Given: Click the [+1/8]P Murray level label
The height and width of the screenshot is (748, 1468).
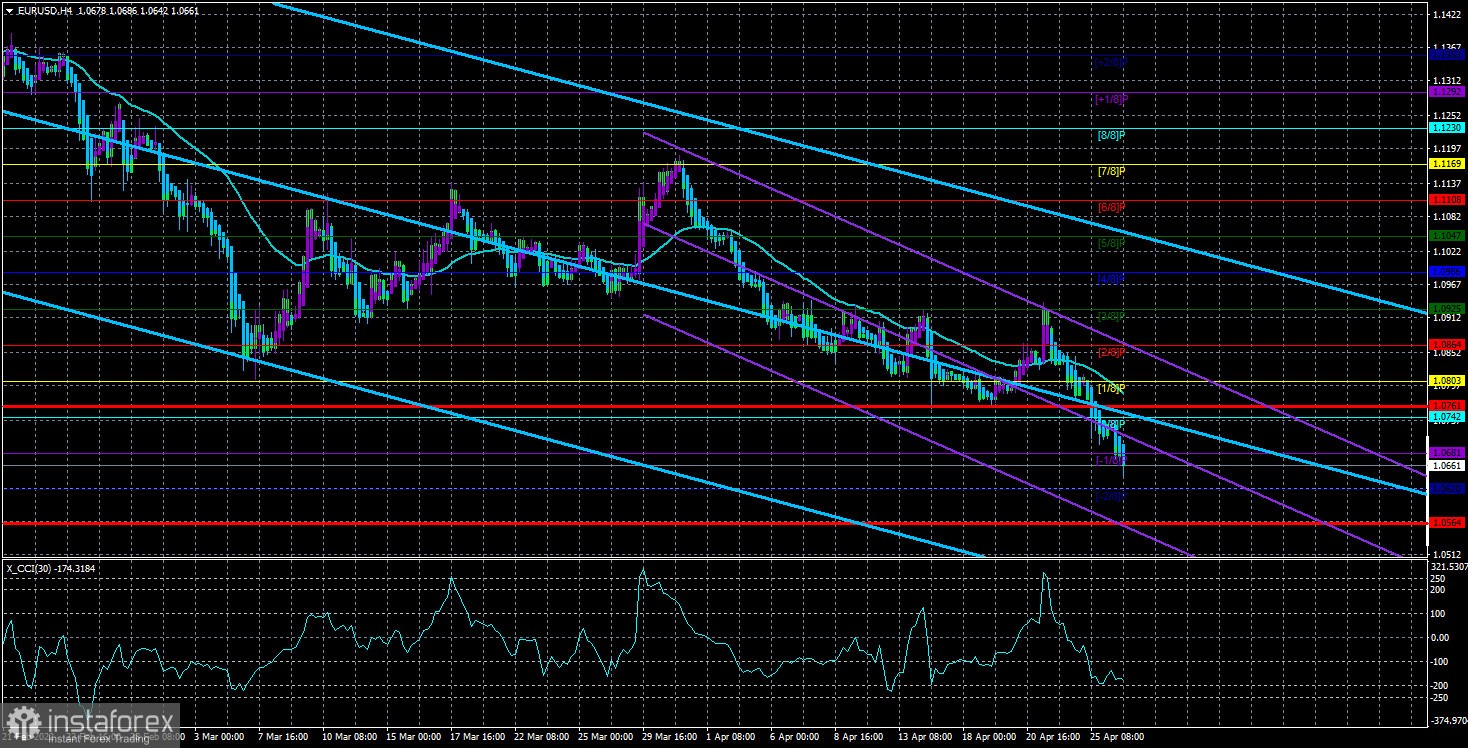Looking at the screenshot, I should click(1112, 99).
